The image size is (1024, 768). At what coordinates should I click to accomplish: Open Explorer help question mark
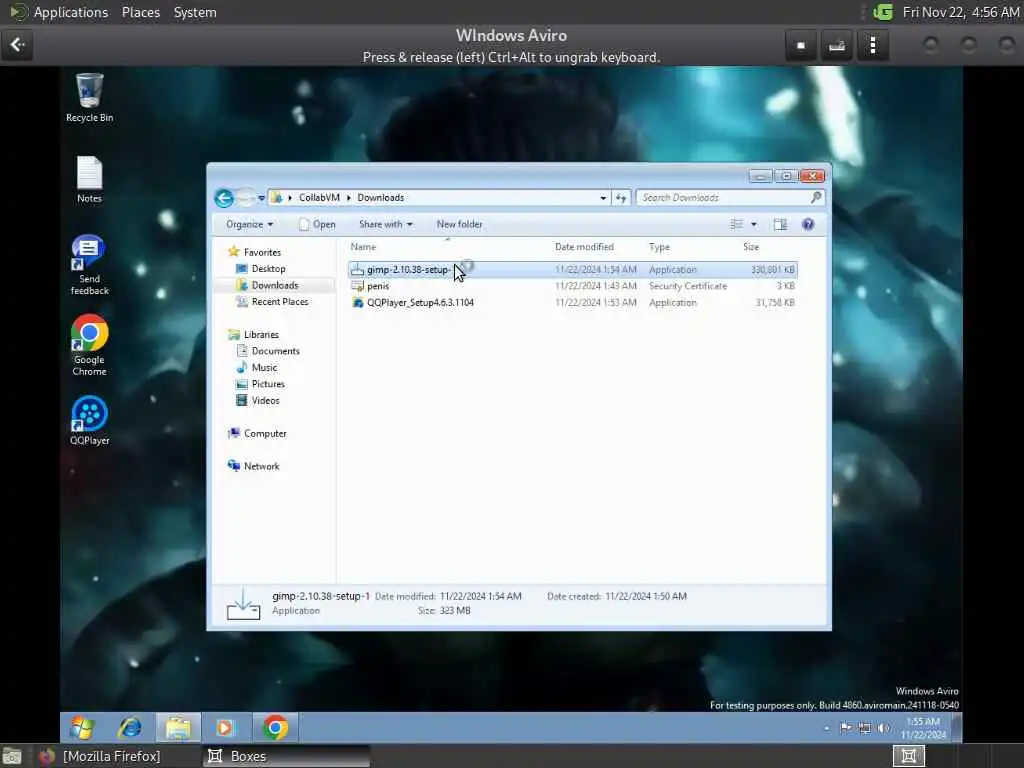808,224
